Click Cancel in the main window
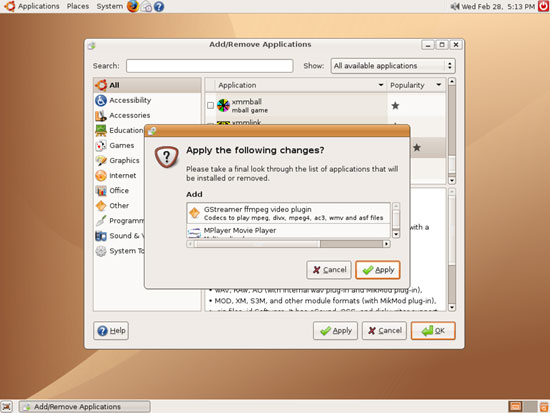550x413 pixels. coord(384,331)
